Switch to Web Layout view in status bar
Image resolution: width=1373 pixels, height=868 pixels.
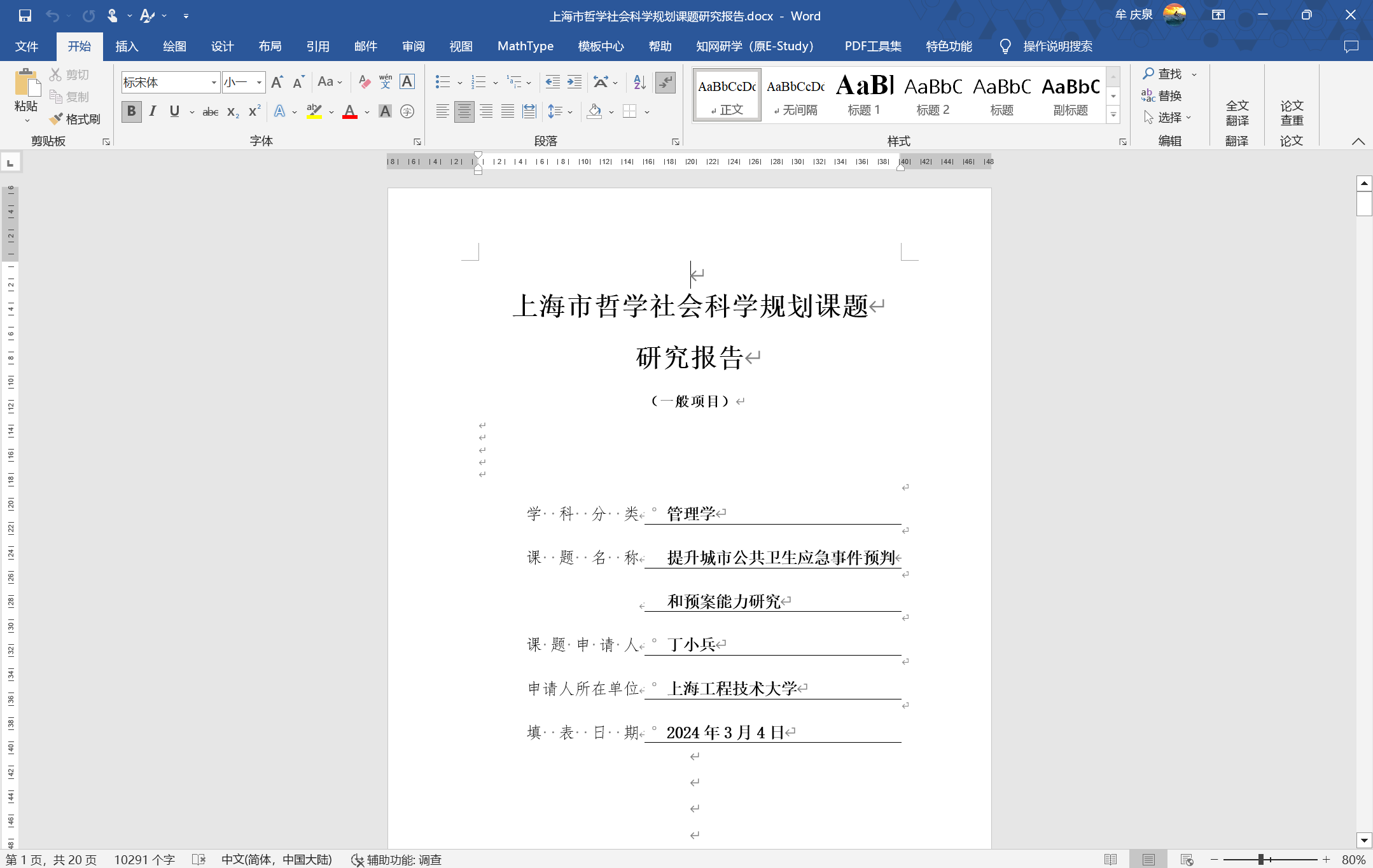click(1187, 859)
